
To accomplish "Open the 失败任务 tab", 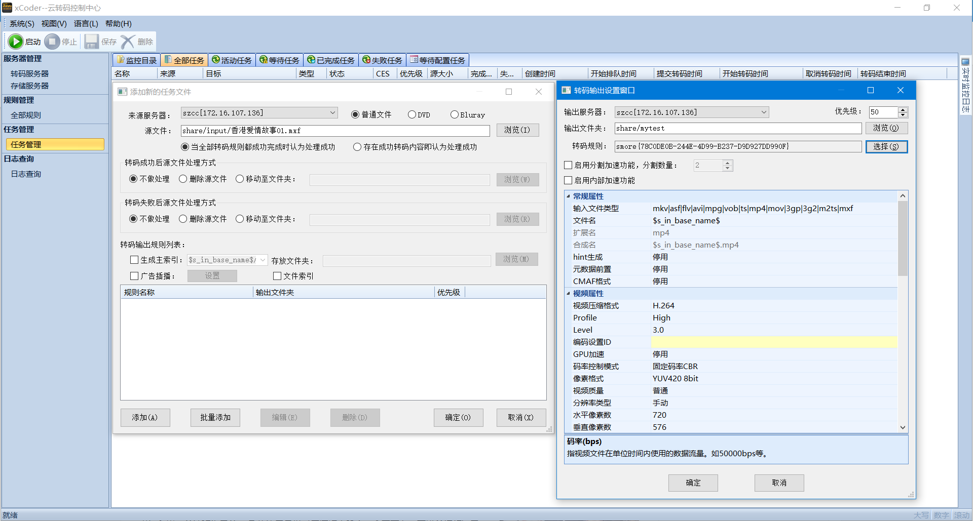I will pyautogui.click(x=382, y=60).
